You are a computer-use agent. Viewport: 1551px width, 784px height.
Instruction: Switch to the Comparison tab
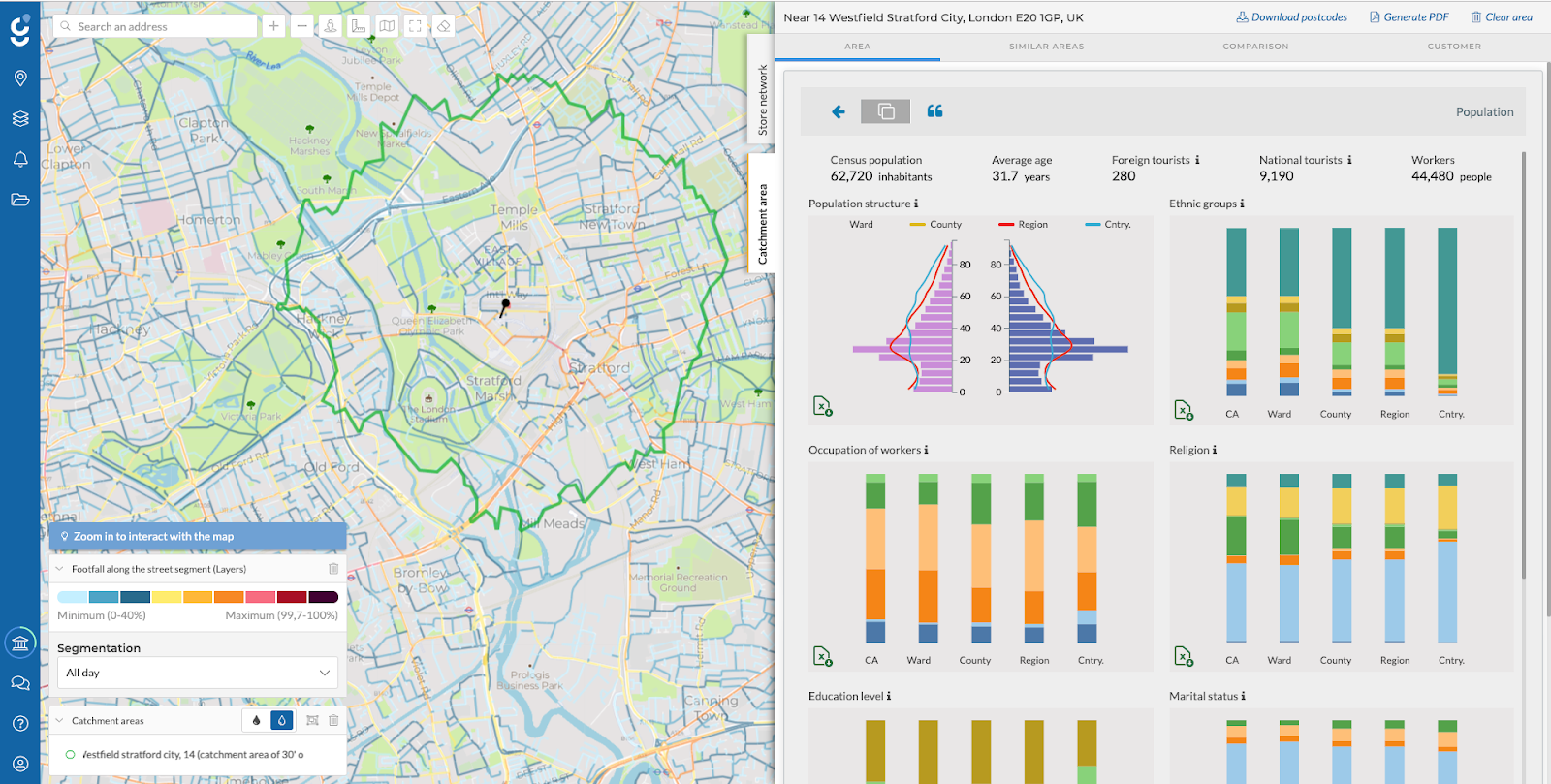point(1255,47)
